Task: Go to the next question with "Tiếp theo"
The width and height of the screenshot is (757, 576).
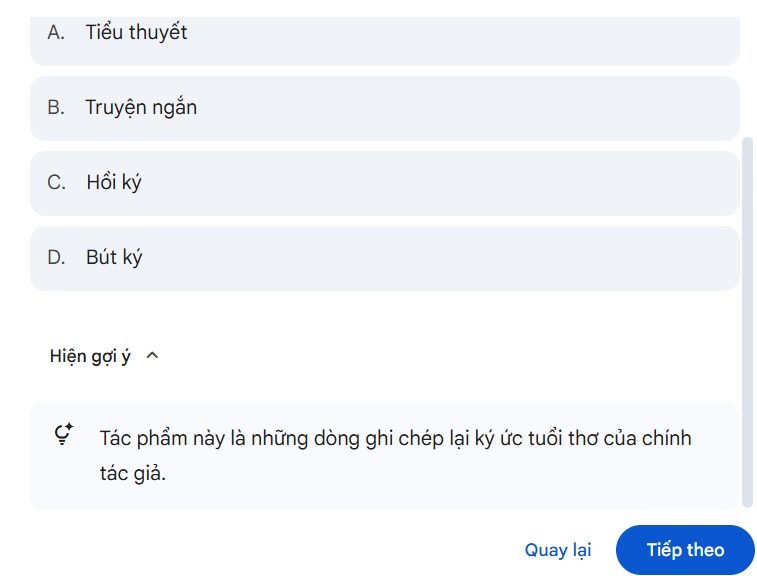Action: (x=685, y=550)
